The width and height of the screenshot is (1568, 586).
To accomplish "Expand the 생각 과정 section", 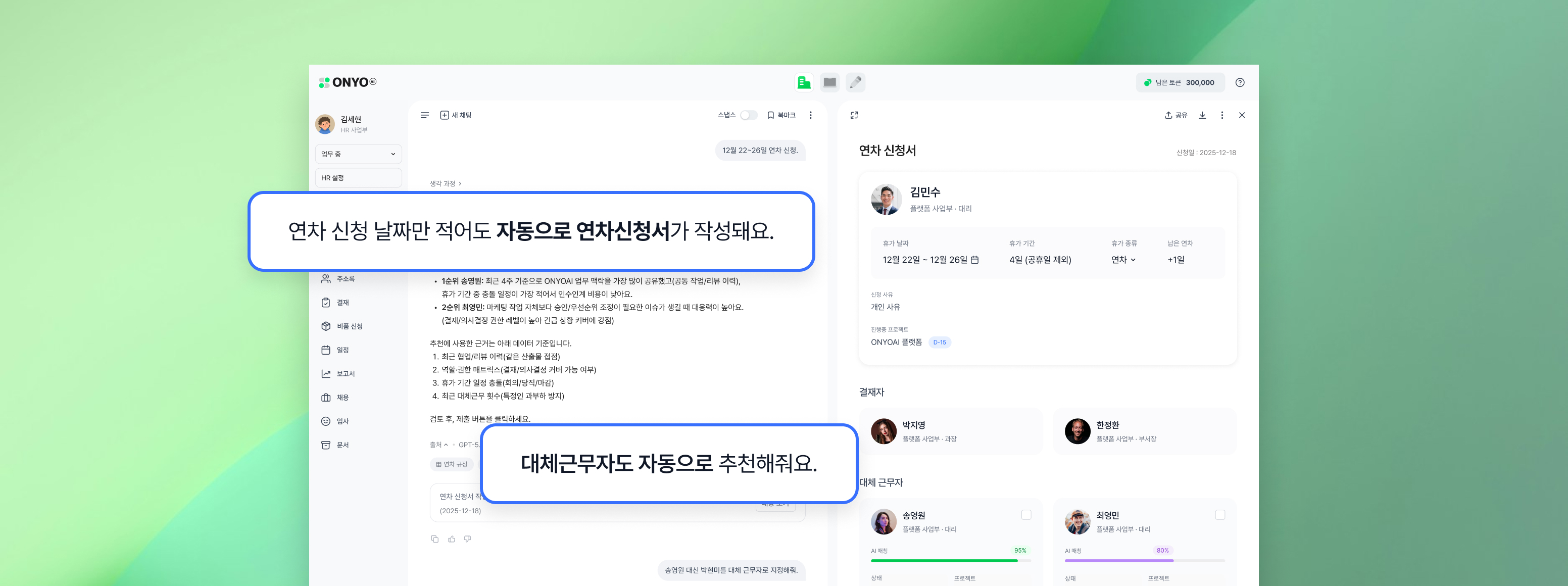I will tap(446, 183).
